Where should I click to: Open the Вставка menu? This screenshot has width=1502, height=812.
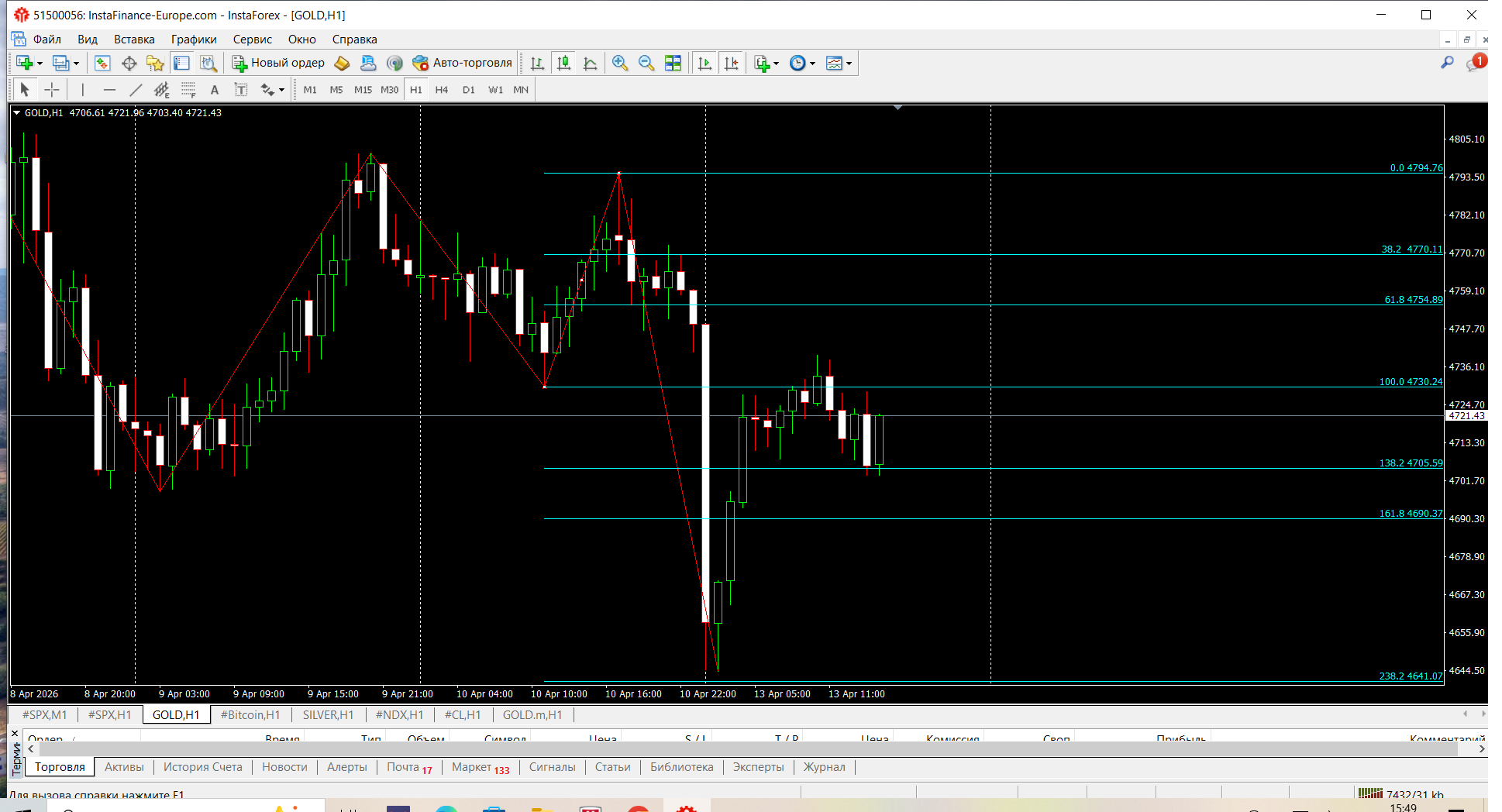tap(134, 40)
